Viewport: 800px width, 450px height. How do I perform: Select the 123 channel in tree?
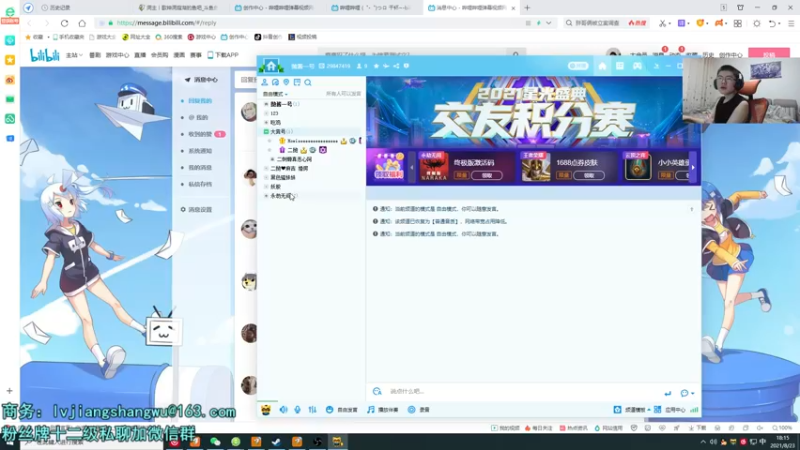click(274, 113)
